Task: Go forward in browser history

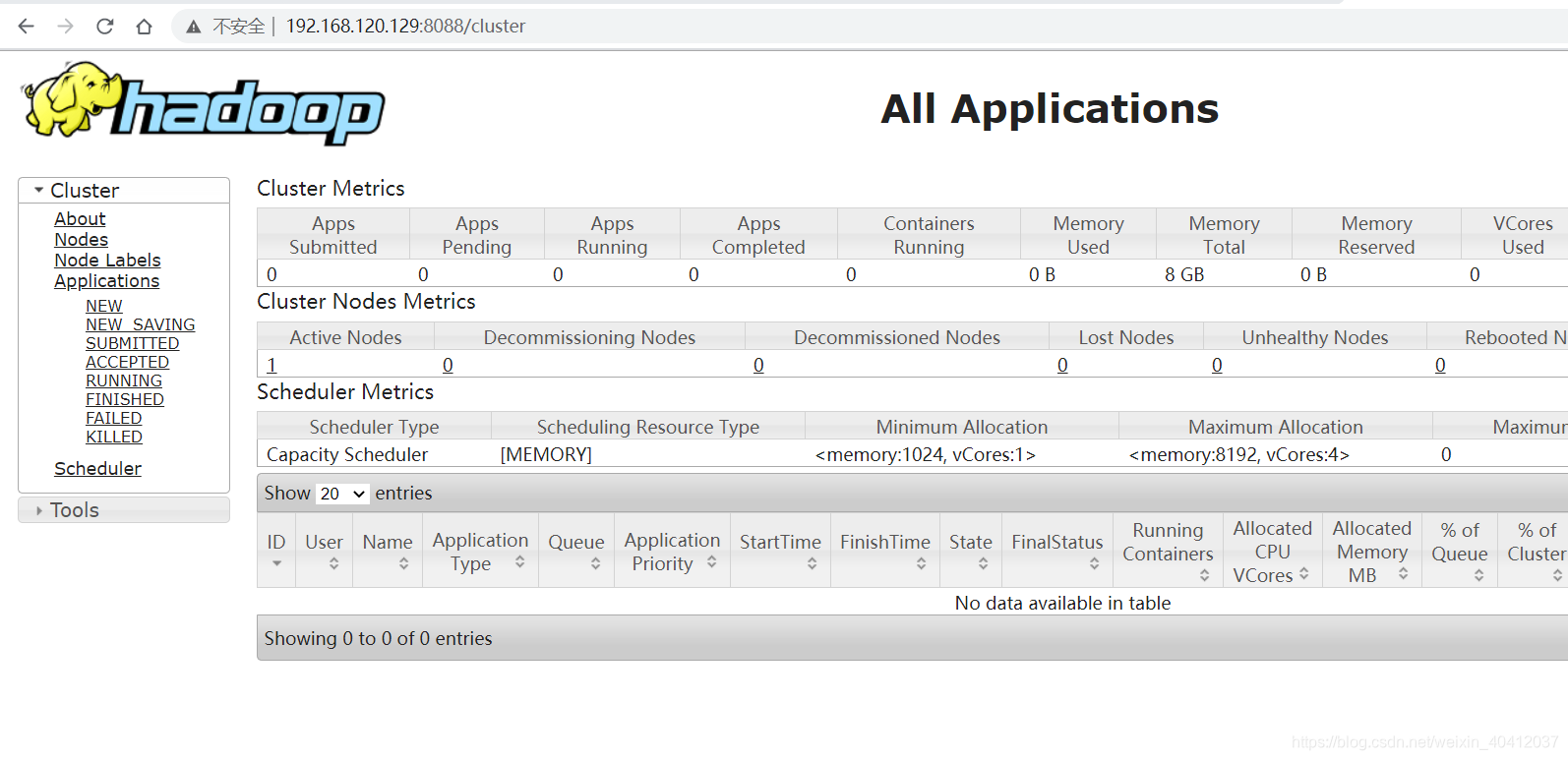Action: point(66,27)
